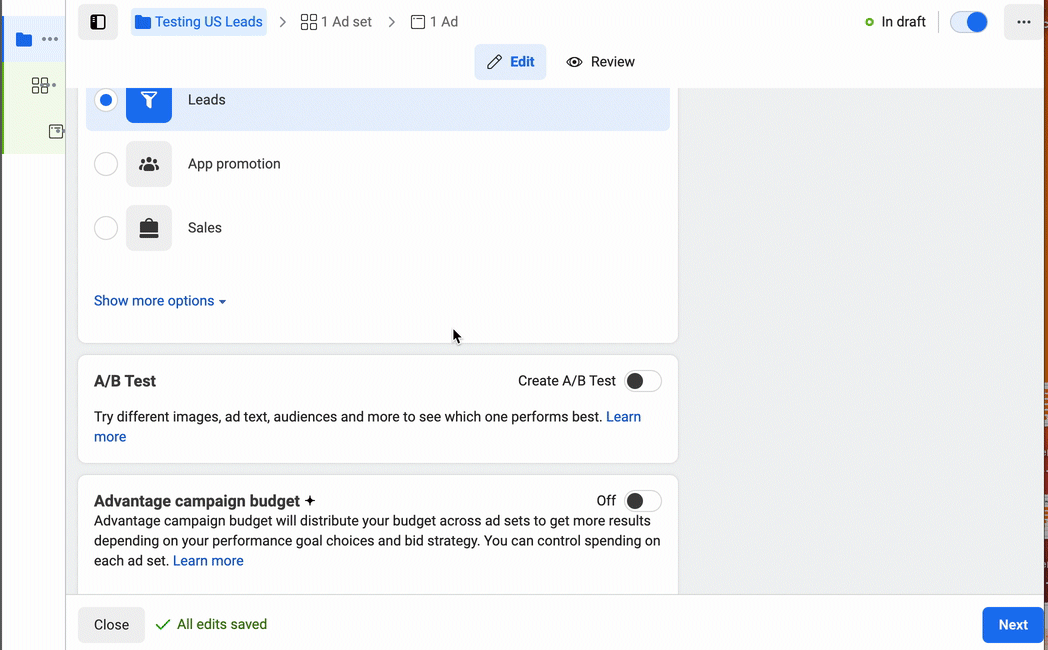
Task: Turn on Advantage campaign budget toggle
Action: (642, 501)
